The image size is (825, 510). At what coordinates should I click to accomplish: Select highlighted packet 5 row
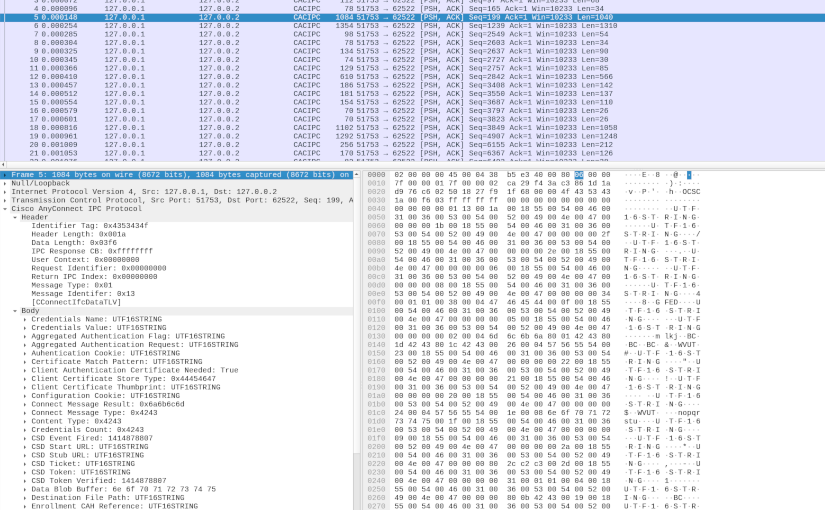(412, 17)
